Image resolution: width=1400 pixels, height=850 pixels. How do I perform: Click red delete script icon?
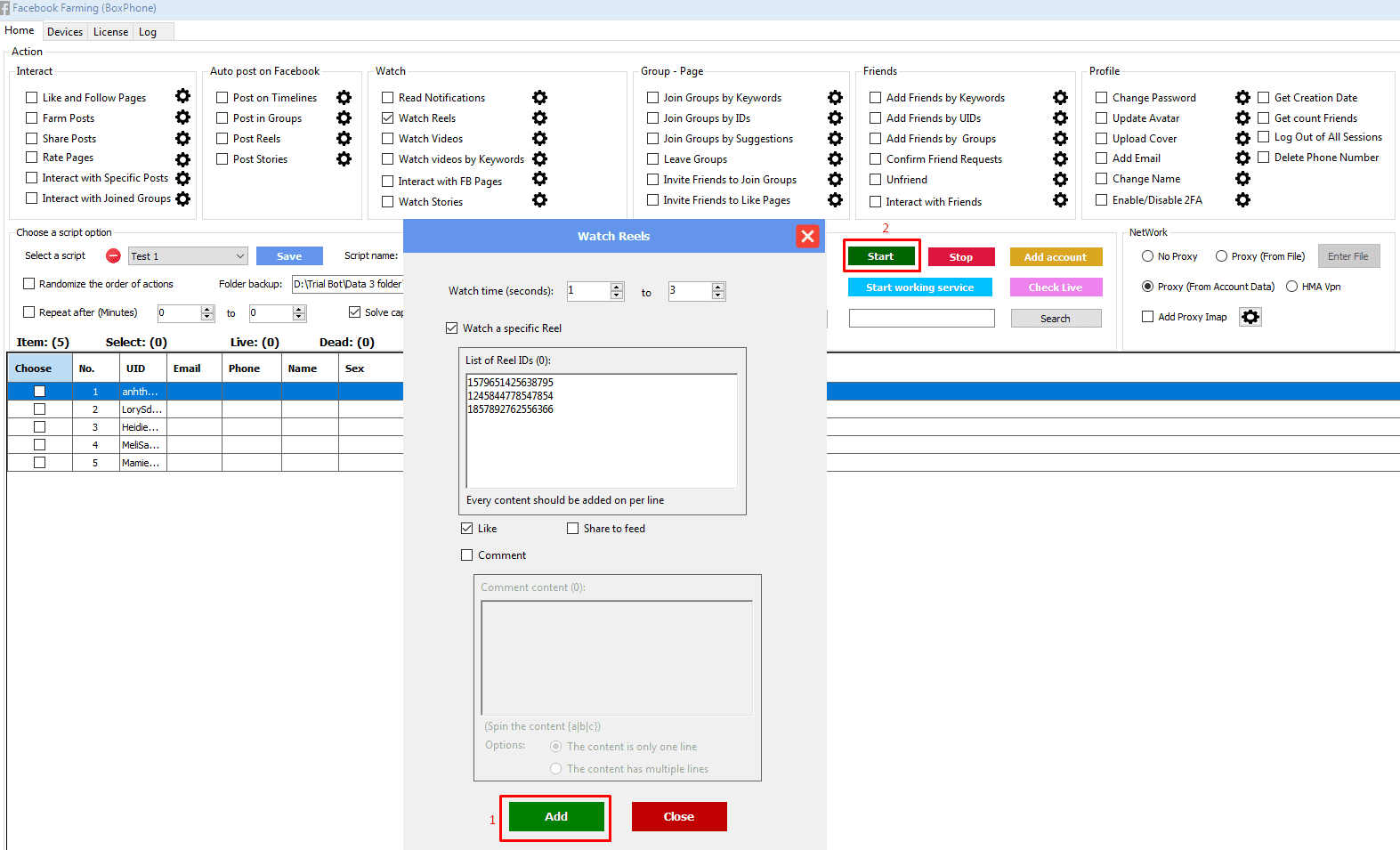click(113, 255)
